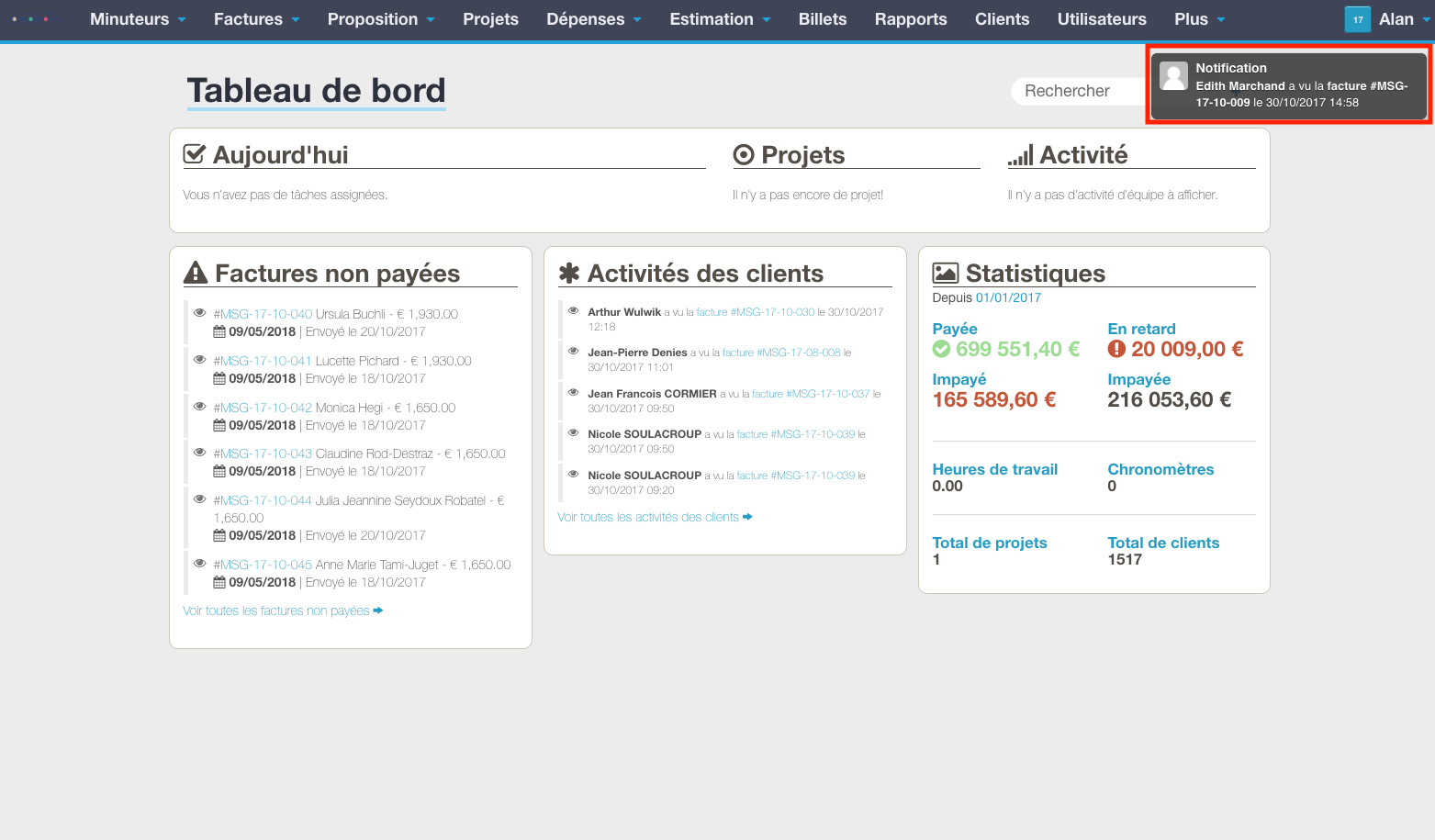Screen dimensions: 1435x840
Task: Click the checkmark icon beside Aujourd'hui
Action: point(195,154)
